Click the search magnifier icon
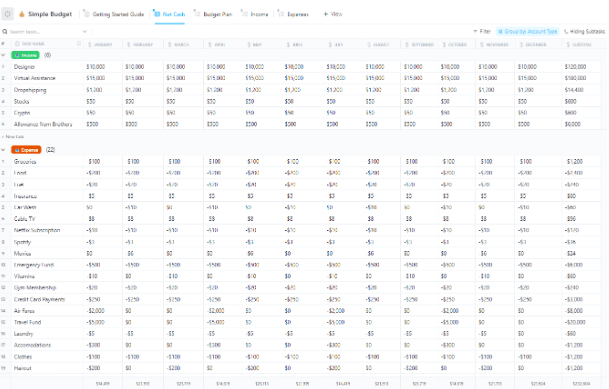 [x=5, y=31]
